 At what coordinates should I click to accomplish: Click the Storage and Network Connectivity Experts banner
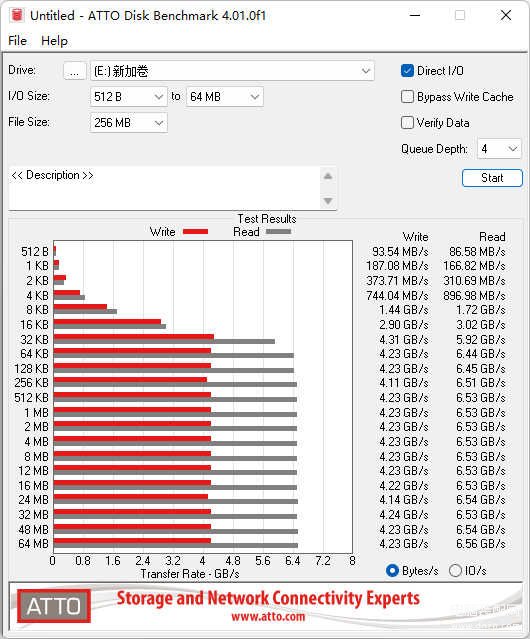coord(268,598)
